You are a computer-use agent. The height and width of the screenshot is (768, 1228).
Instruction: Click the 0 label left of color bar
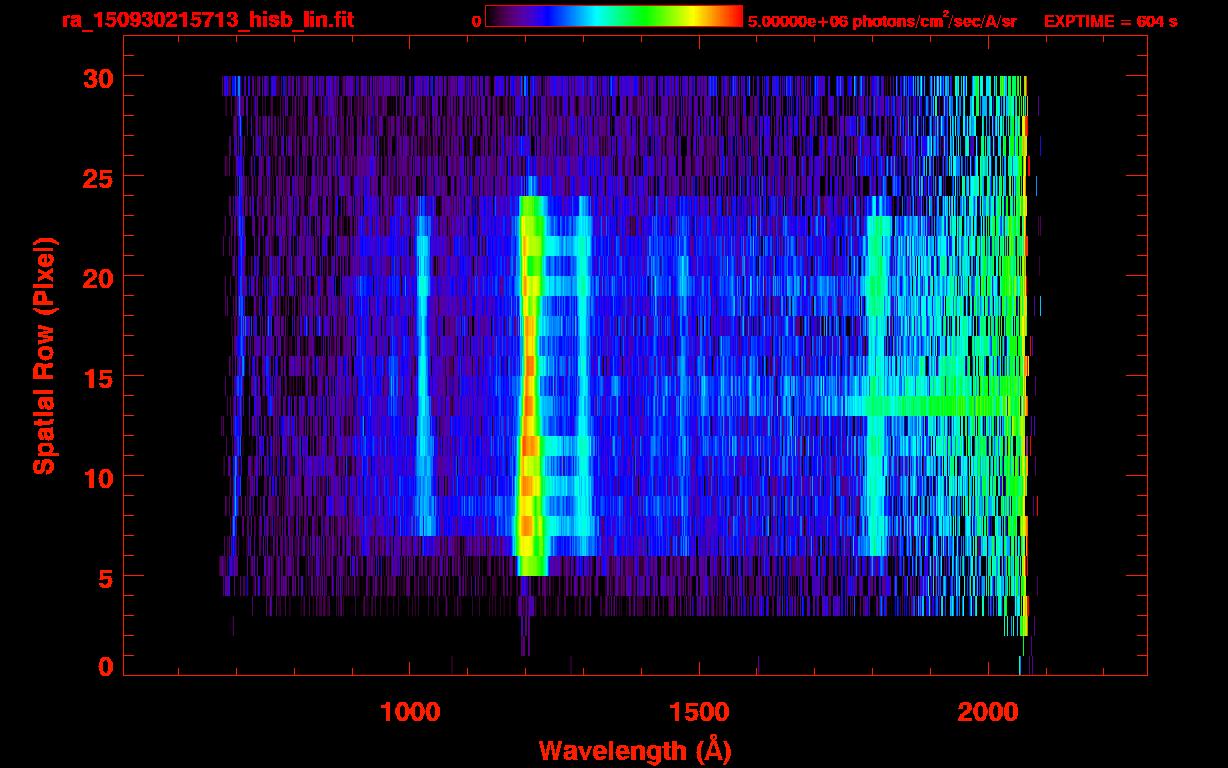(477, 21)
